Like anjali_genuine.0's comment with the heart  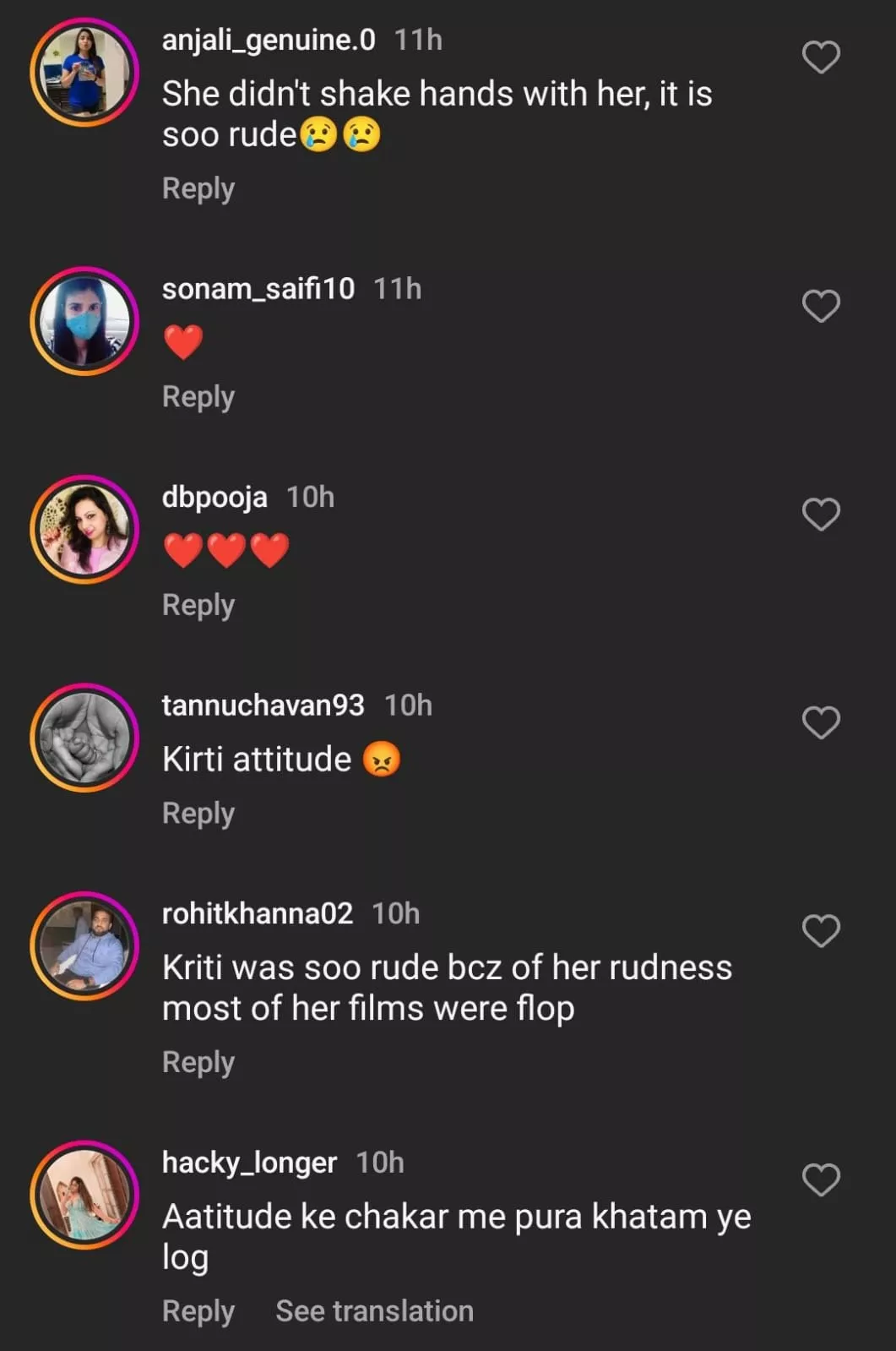[x=820, y=57]
